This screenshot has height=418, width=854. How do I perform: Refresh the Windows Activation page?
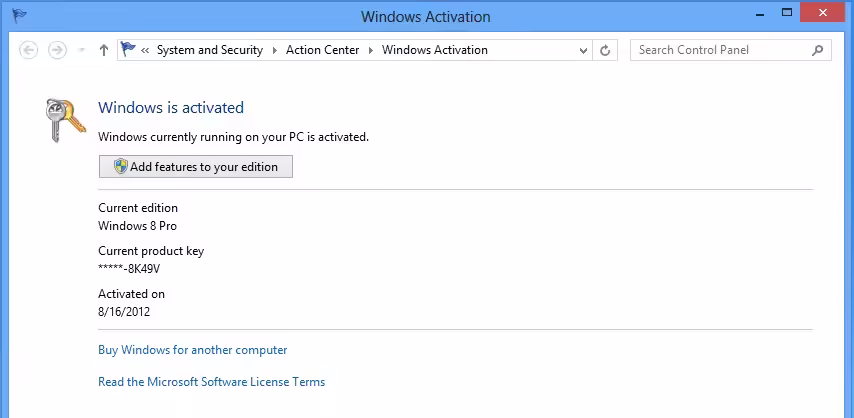click(605, 50)
